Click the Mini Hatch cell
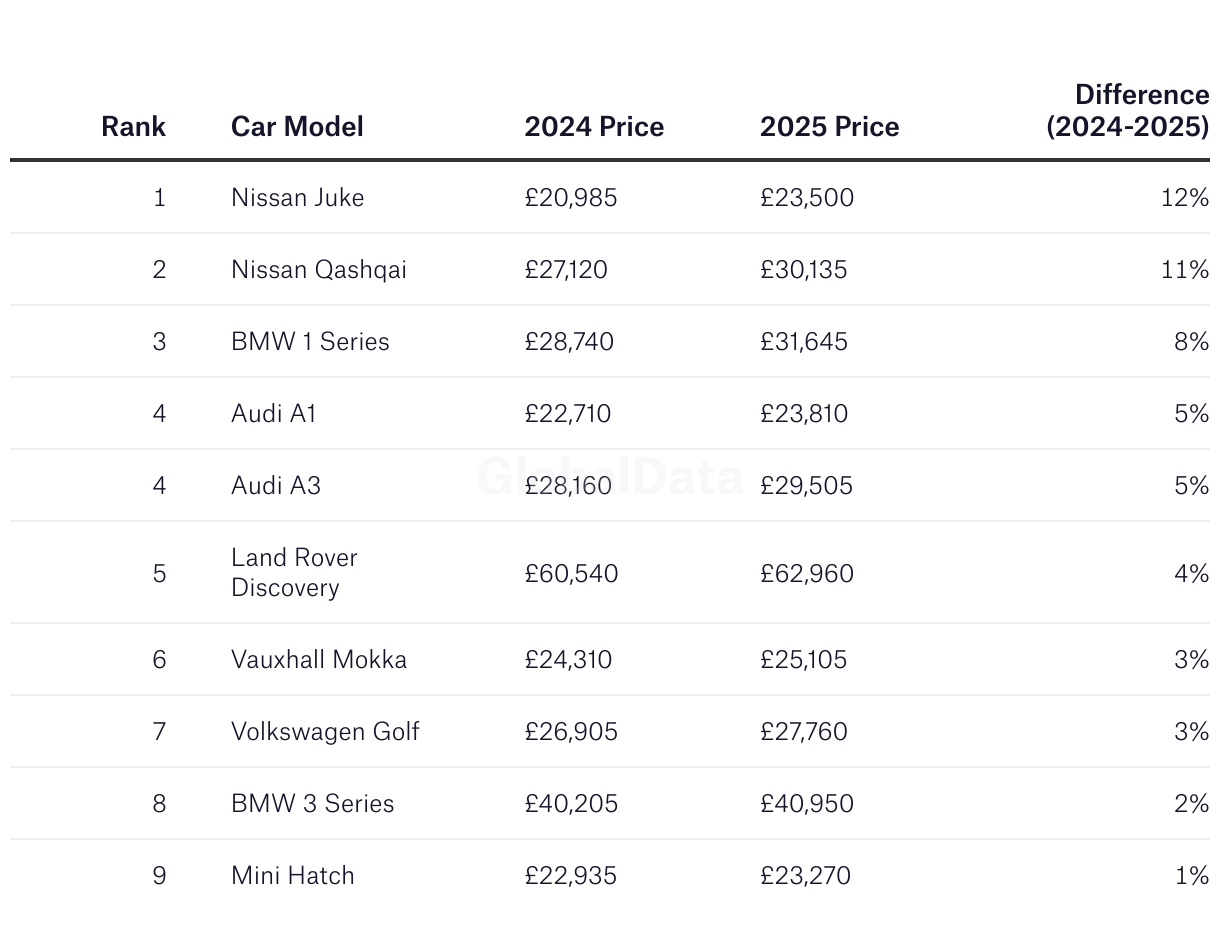Screen dimensions: 1220x952 (292, 876)
